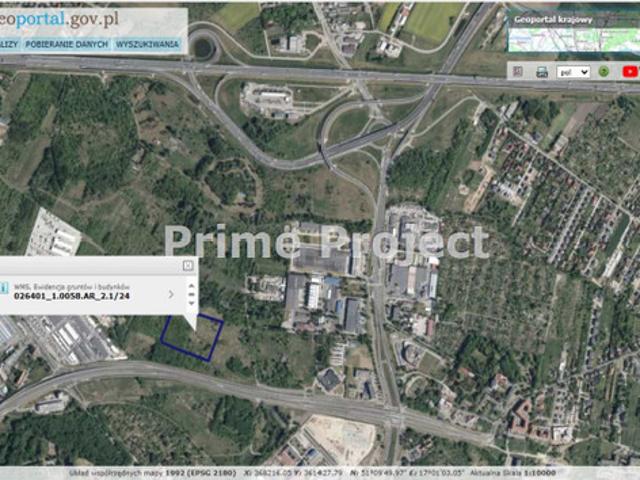640x480 pixels.
Task: Click the geoportal.gov.pl logo
Action: (73, 19)
